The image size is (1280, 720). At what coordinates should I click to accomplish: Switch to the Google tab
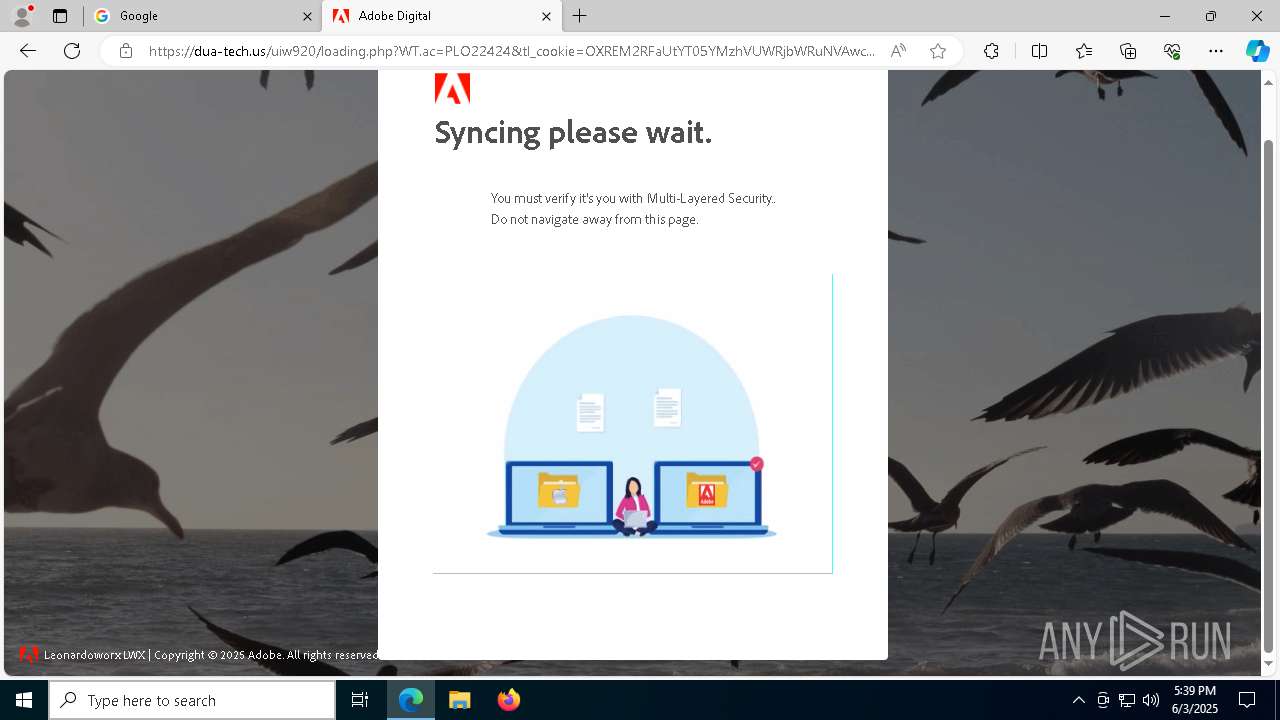tap(202, 16)
